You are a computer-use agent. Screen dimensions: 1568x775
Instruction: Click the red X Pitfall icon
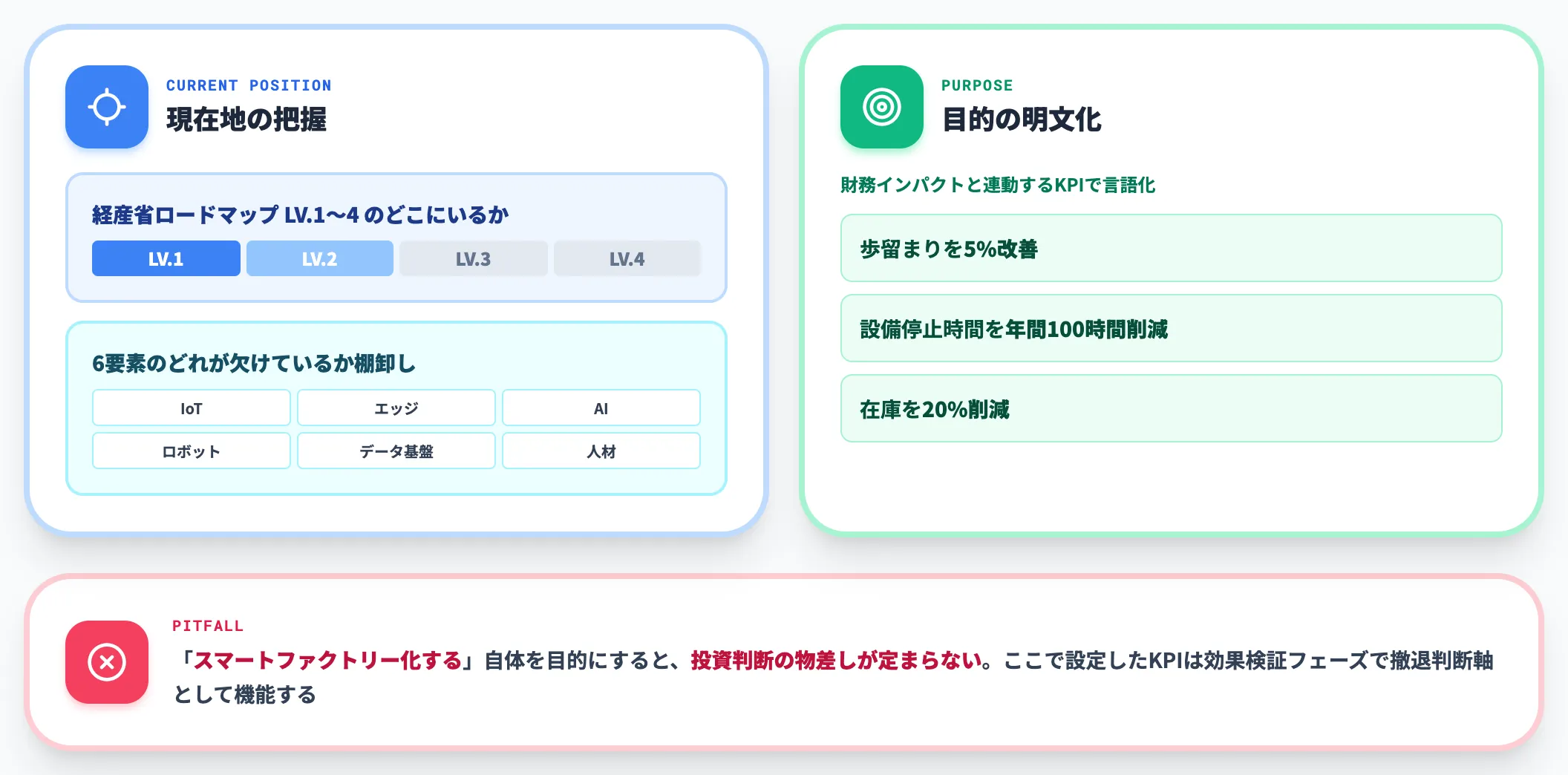(107, 662)
